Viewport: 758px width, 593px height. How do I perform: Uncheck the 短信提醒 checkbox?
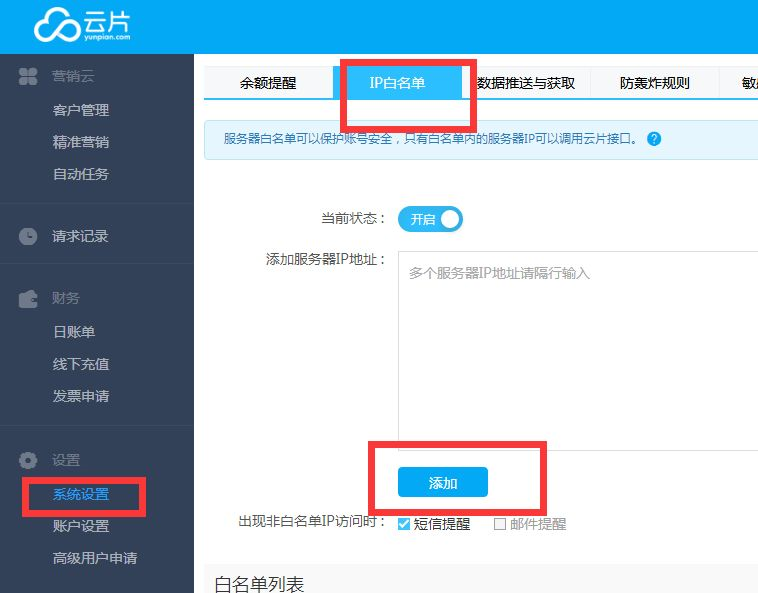[x=404, y=524]
